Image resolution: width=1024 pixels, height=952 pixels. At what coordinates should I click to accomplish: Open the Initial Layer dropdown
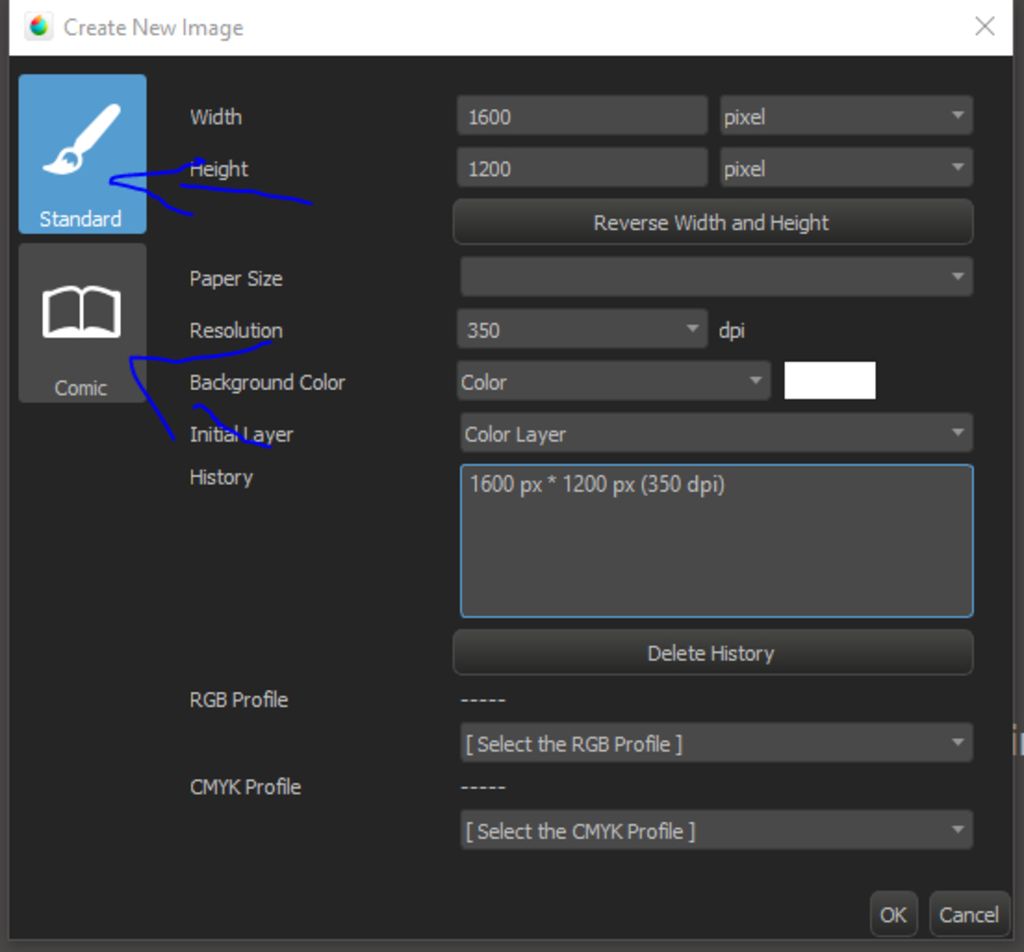[716, 433]
